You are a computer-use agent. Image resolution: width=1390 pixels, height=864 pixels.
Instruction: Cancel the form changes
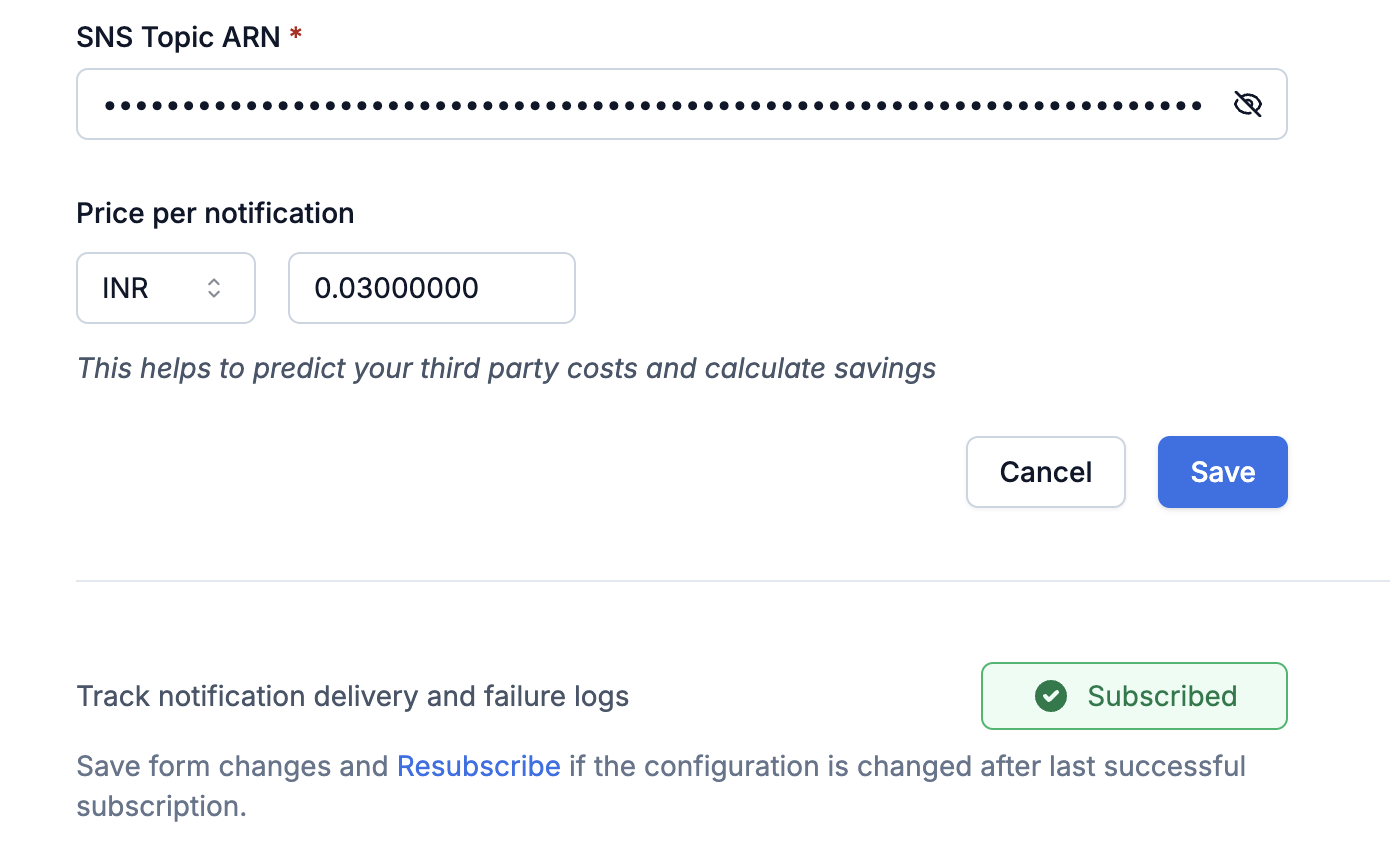click(x=1046, y=472)
